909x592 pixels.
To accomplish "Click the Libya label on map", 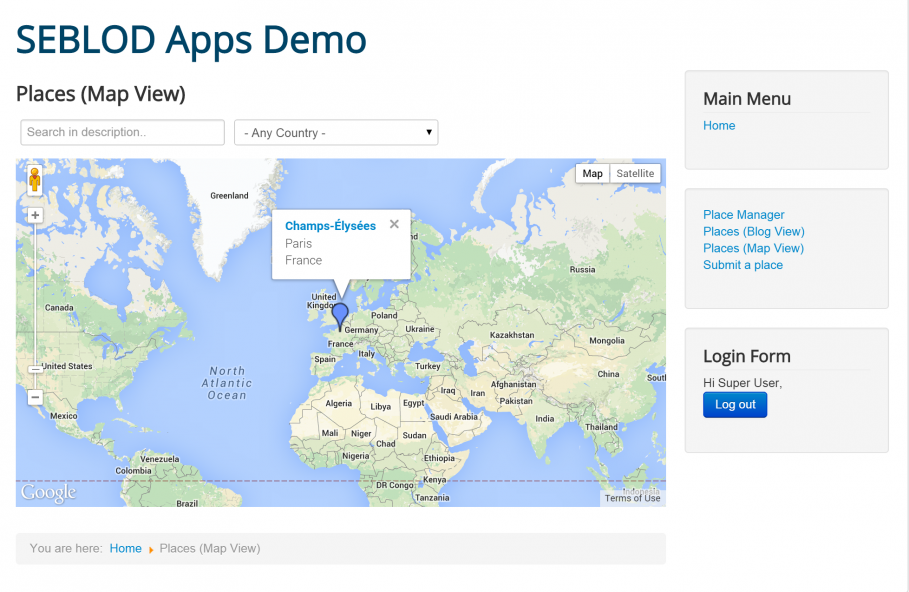I will point(380,407).
